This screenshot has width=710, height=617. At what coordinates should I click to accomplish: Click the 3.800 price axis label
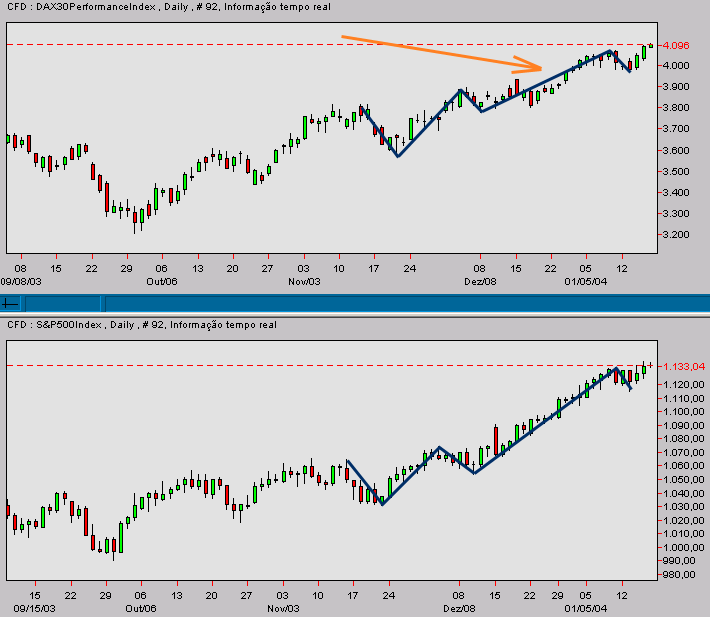pyautogui.click(x=676, y=108)
